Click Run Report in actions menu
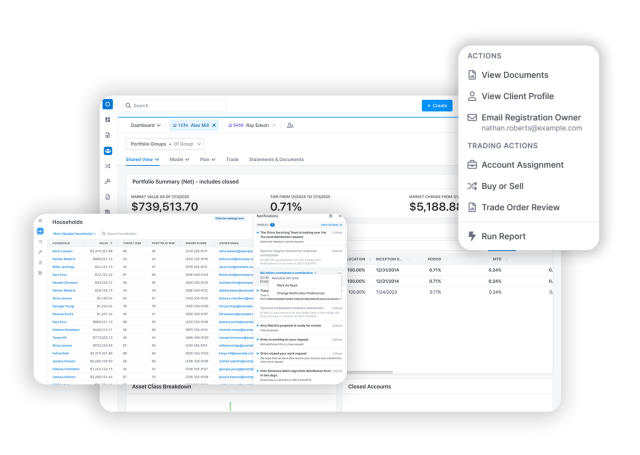The image size is (640, 455). pos(496,236)
